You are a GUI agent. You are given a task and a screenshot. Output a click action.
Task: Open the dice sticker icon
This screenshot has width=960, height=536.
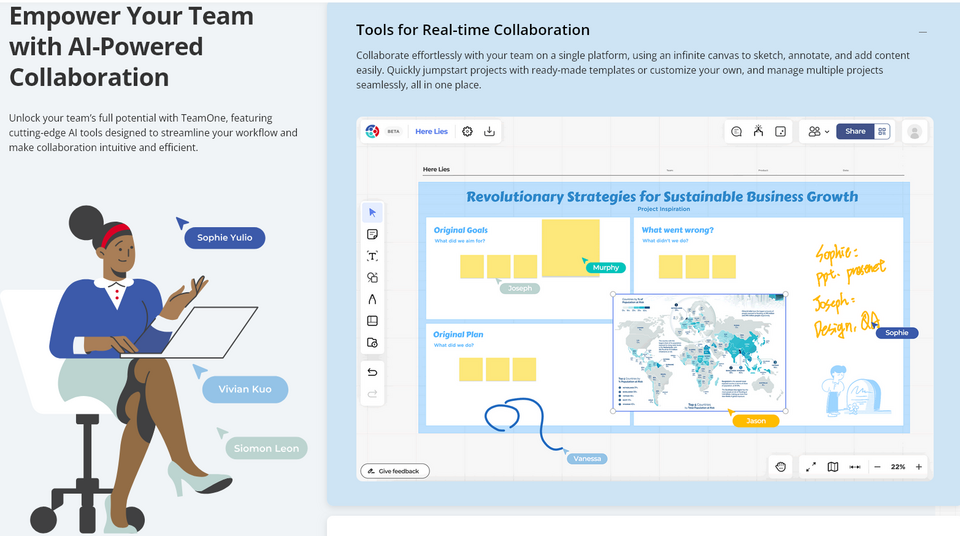pos(781,131)
